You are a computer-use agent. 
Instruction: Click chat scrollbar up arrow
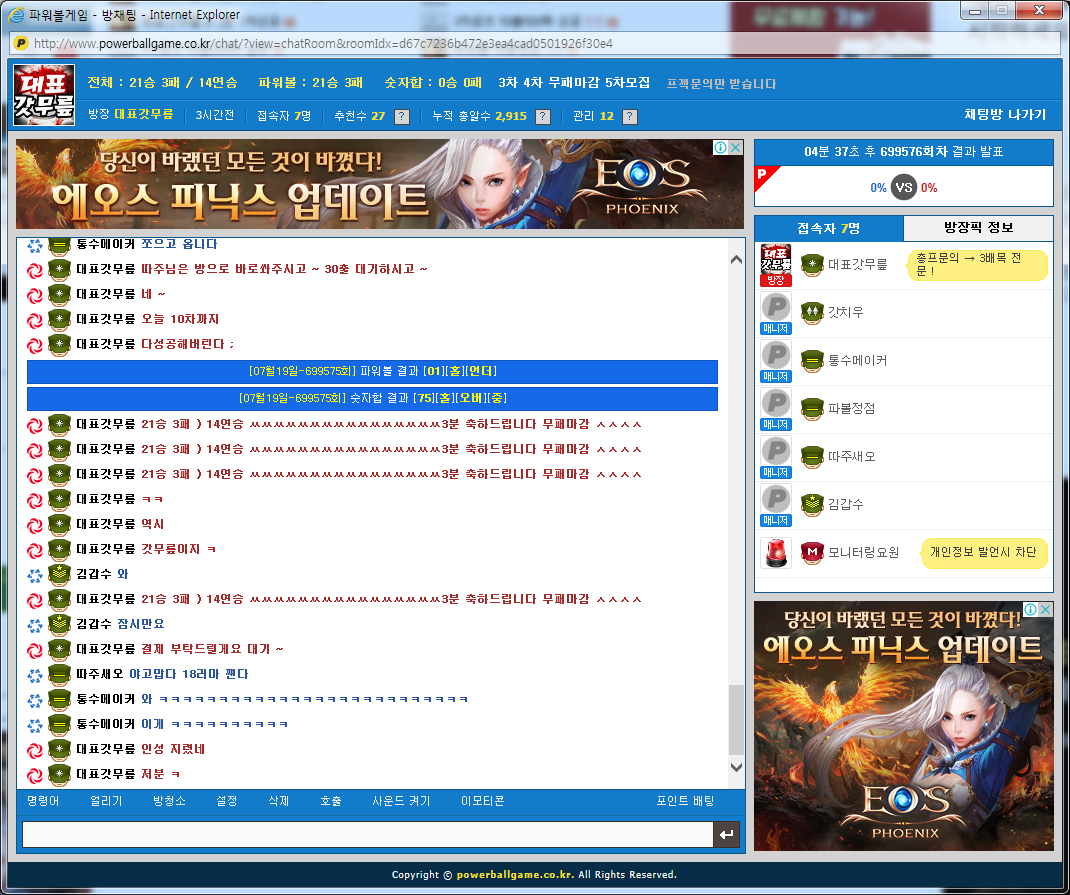(736, 259)
